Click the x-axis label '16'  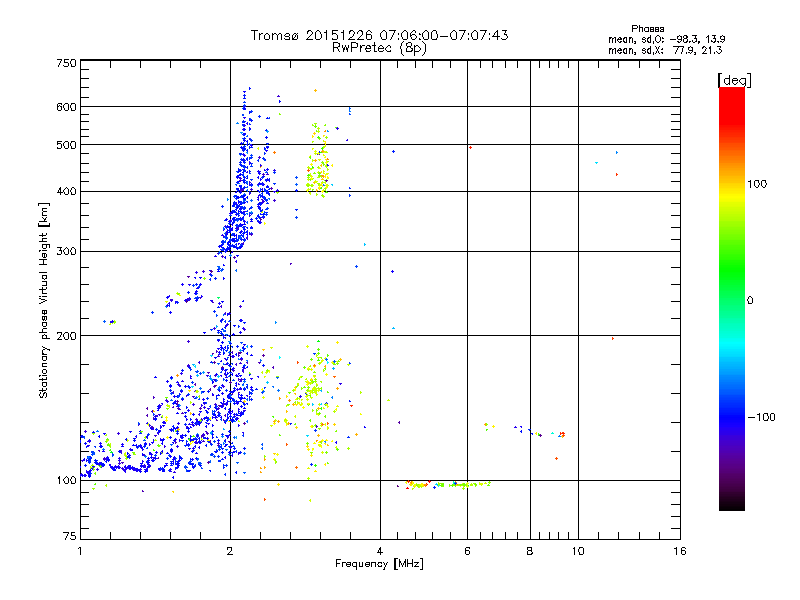[680, 551]
